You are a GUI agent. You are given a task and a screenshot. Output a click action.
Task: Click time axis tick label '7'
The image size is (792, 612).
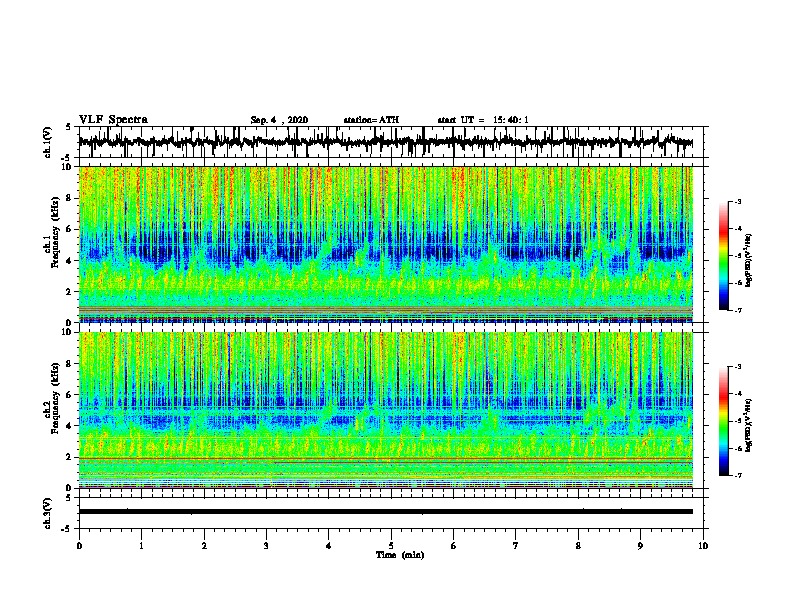pyautogui.click(x=516, y=546)
